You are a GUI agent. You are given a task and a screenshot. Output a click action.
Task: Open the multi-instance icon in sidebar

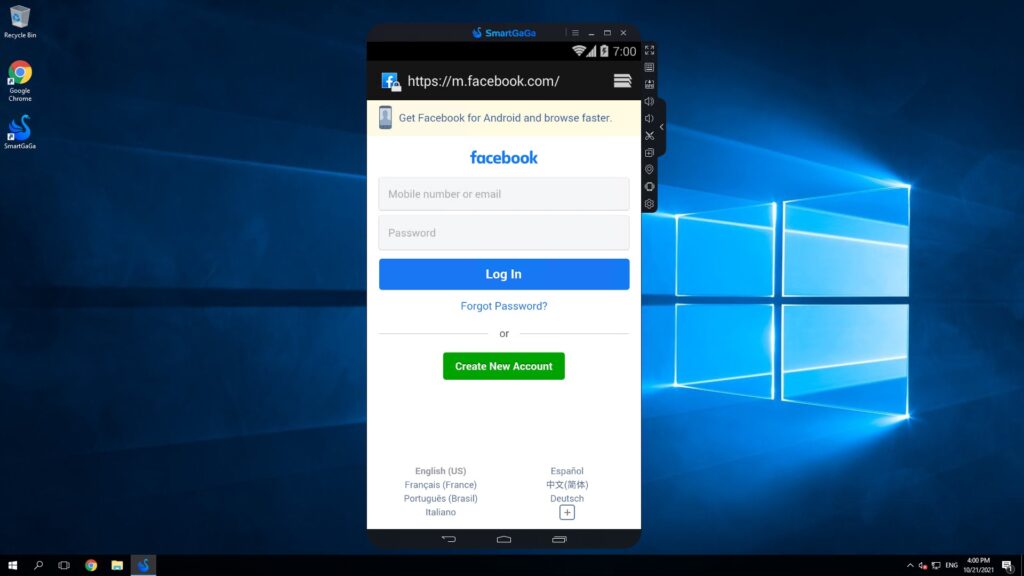click(649, 152)
